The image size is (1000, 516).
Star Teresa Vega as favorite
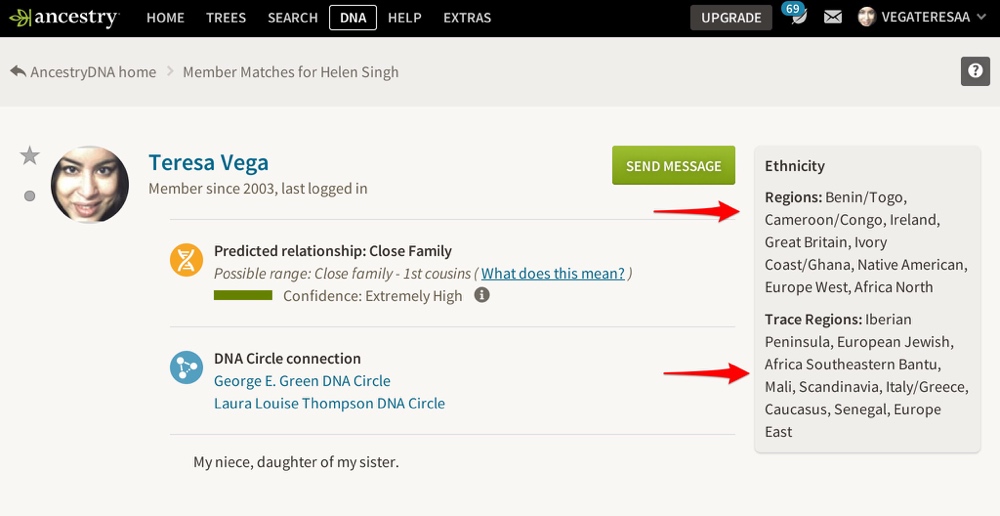[30, 155]
